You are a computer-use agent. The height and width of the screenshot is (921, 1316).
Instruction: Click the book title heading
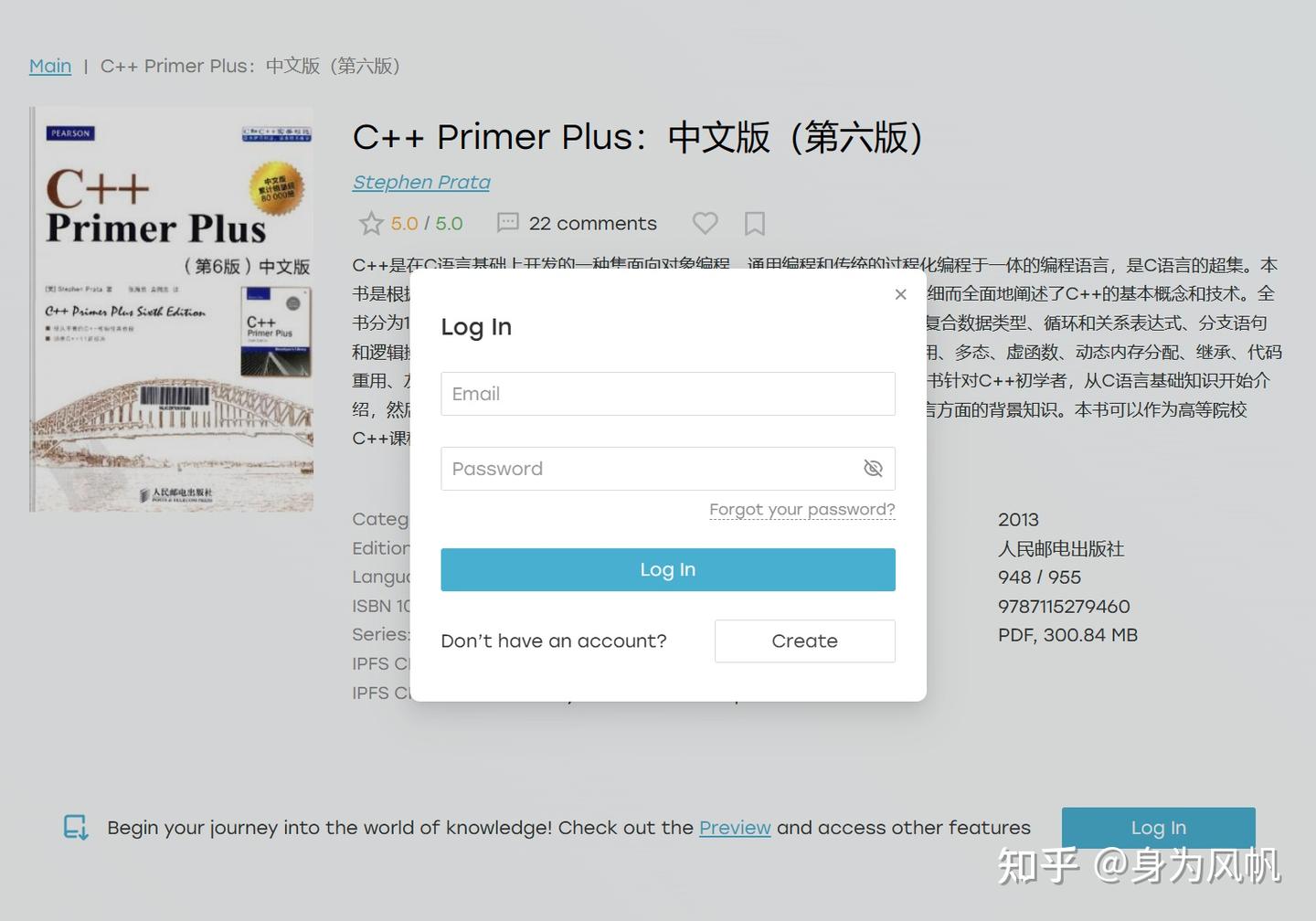coord(638,137)
